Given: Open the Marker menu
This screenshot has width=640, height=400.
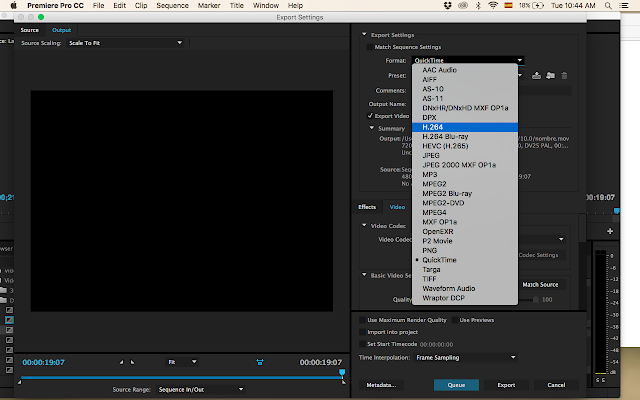Looking at the screenshot, I should click(x=209, y=5).
